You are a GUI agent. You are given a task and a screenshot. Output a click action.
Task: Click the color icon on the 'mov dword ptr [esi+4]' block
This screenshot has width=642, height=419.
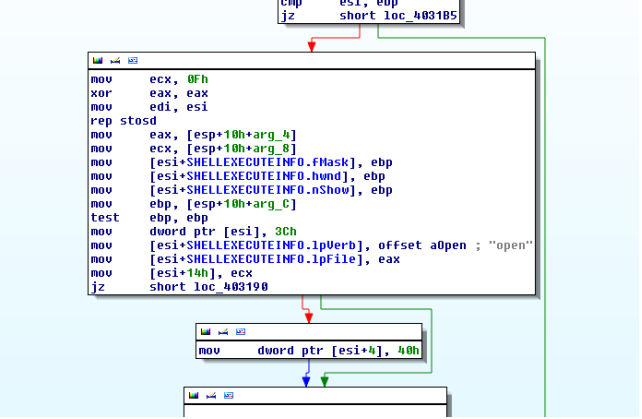[206, 332]
